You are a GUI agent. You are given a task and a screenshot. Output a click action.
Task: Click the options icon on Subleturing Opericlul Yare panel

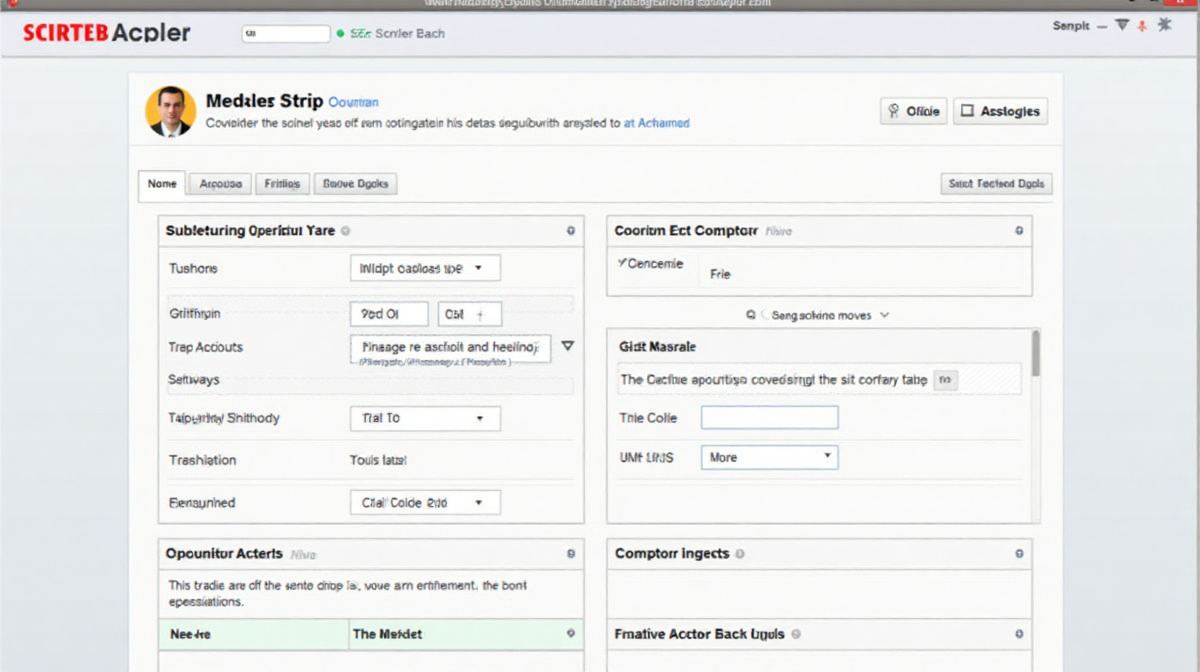click(570, 231)
